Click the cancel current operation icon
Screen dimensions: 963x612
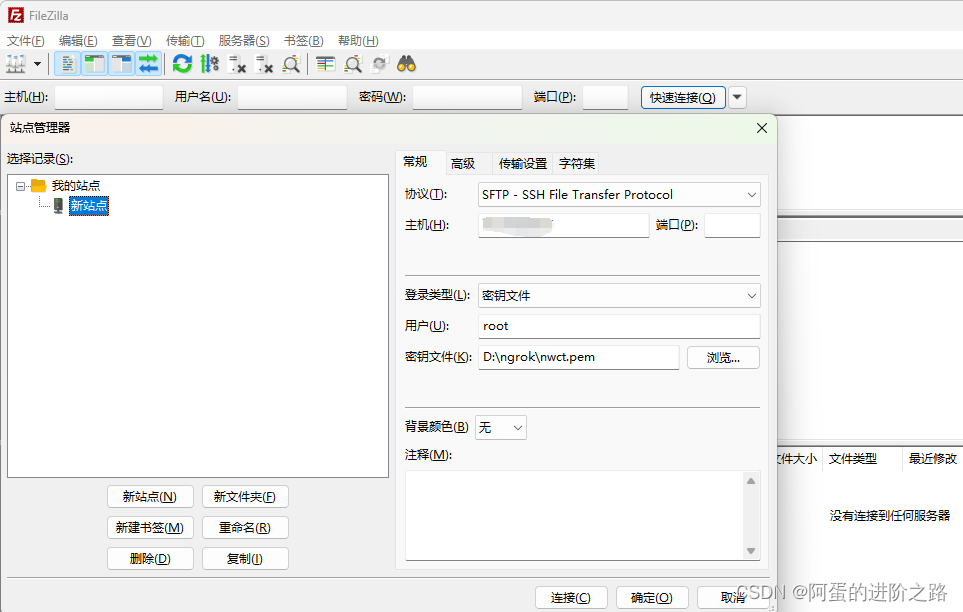(x=237, y=64)
